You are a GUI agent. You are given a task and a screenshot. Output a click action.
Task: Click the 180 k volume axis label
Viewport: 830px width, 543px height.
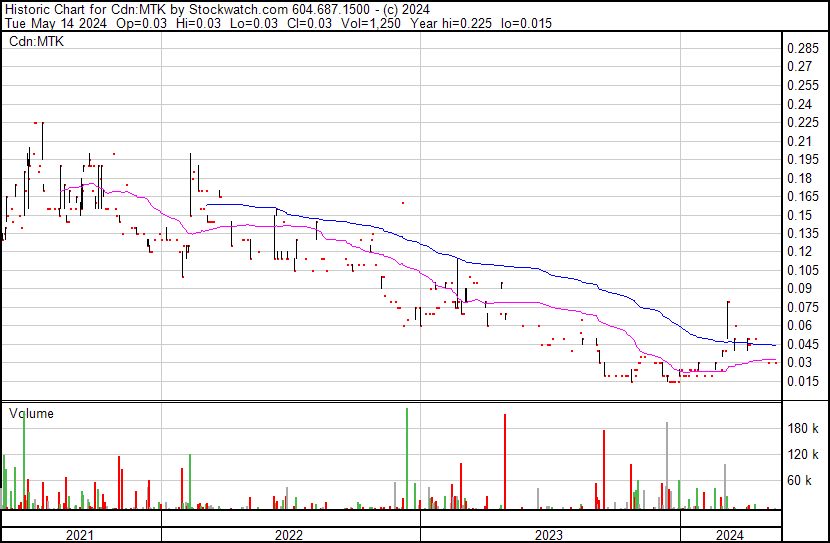click(802, 428)
